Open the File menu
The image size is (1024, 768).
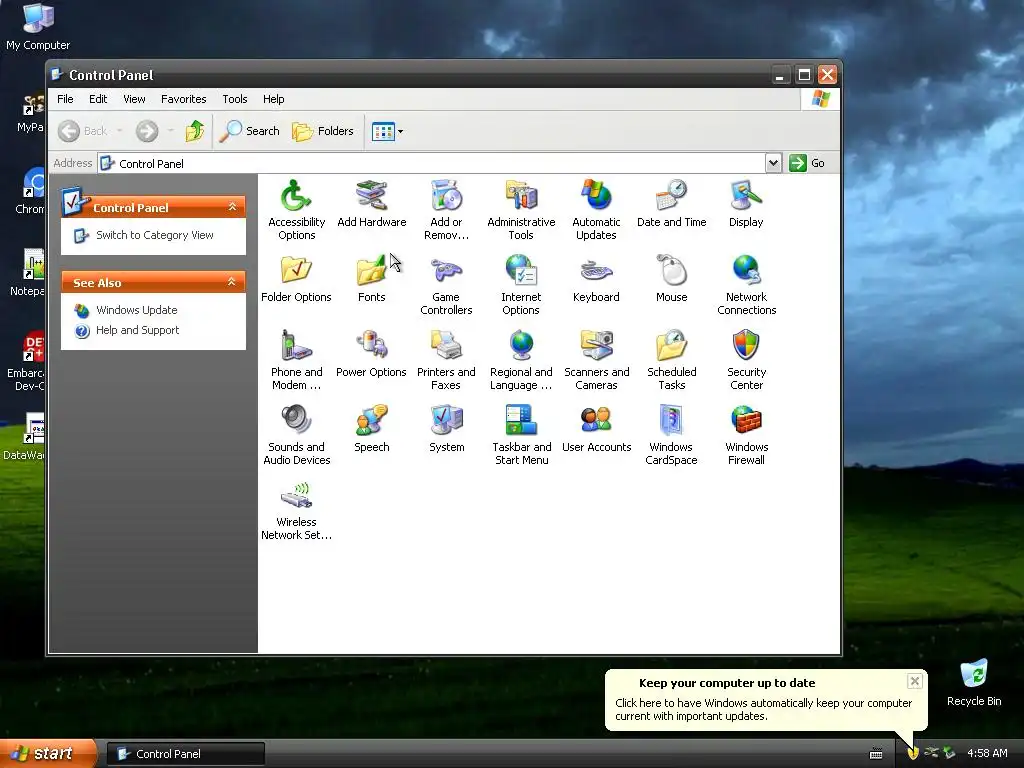tap(65, 99)
